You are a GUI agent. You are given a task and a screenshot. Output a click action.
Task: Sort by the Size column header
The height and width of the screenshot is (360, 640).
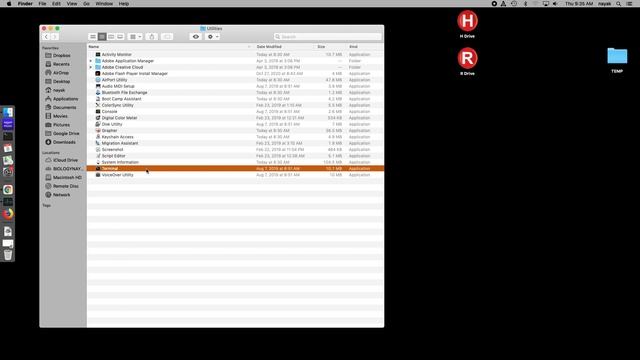(x=321, y=47)
